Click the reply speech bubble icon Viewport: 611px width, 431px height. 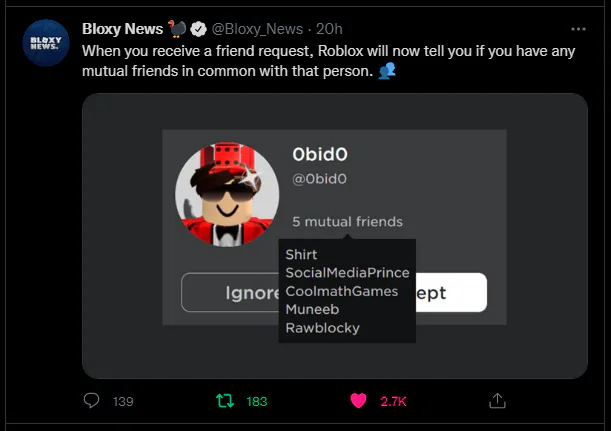point(92,401)
